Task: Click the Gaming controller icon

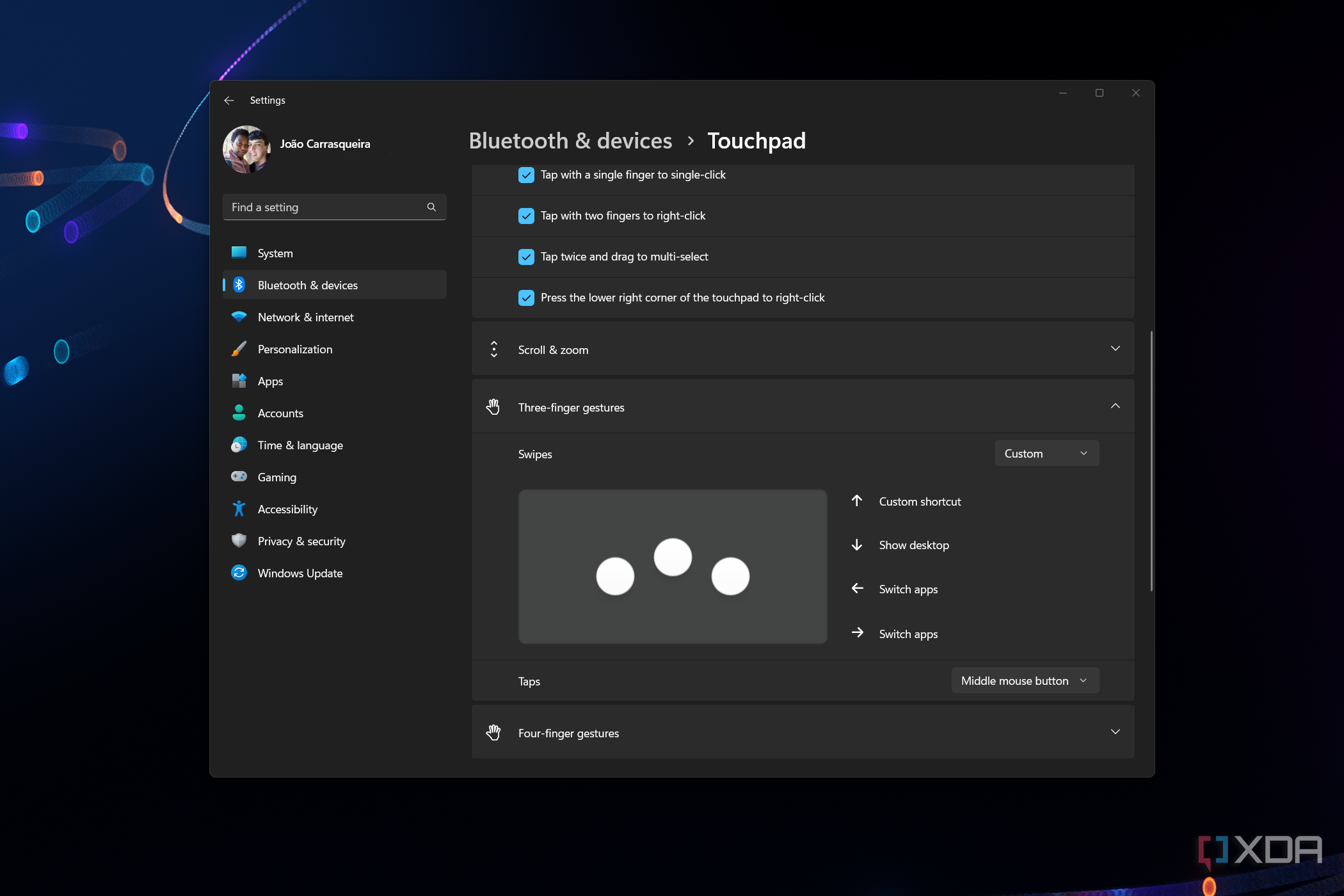Action: (x=239, y=477)
